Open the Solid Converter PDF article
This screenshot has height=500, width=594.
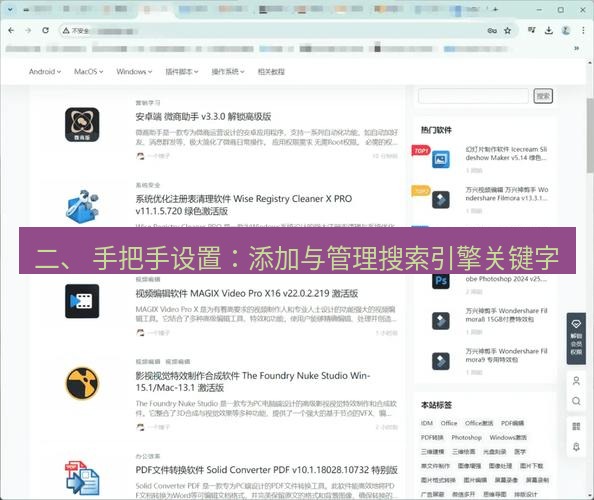tap(267, 470)
